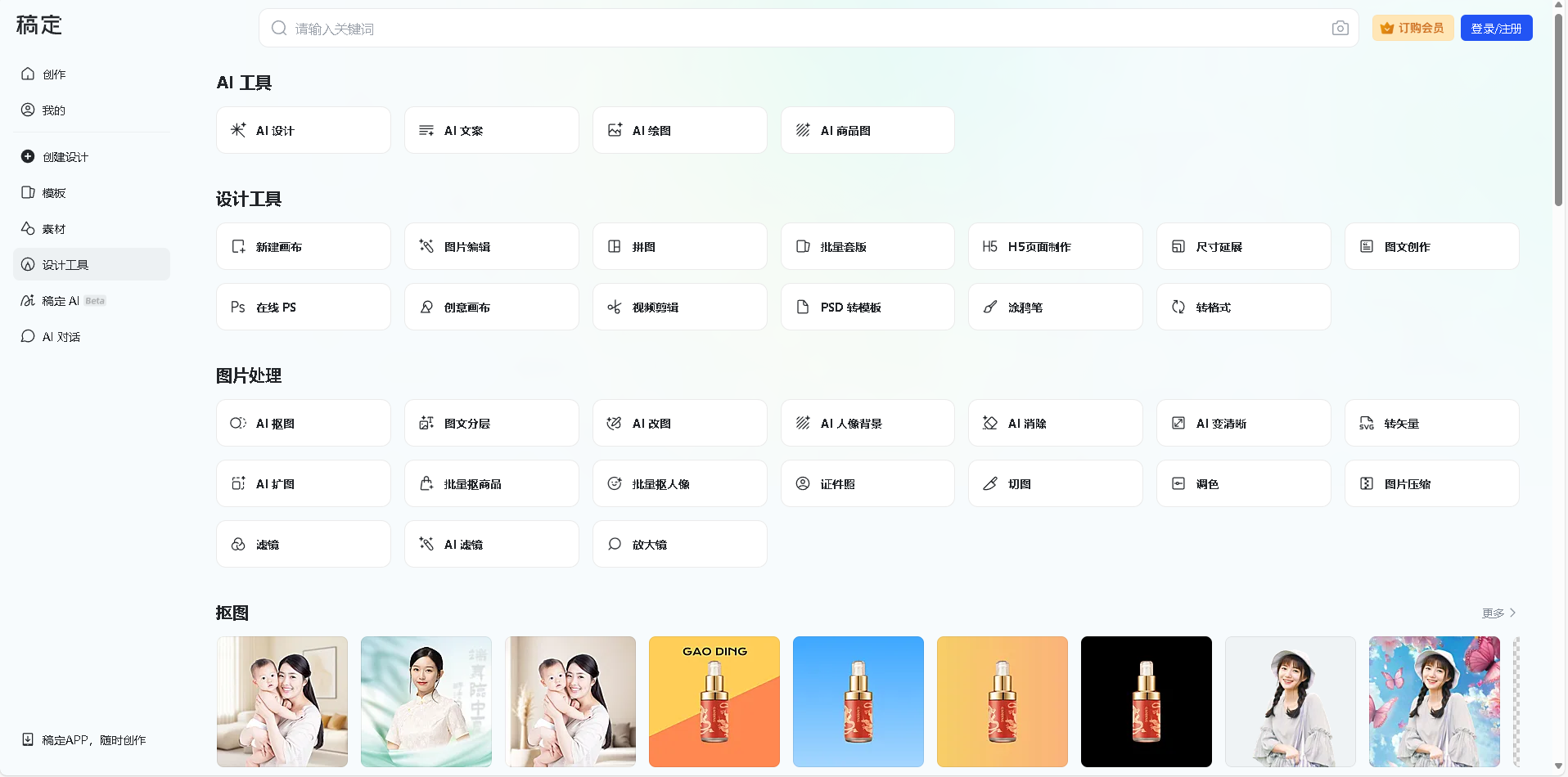Select the 视频剪辑 tool
The image size is (1568, 777).
click(679, 307)
